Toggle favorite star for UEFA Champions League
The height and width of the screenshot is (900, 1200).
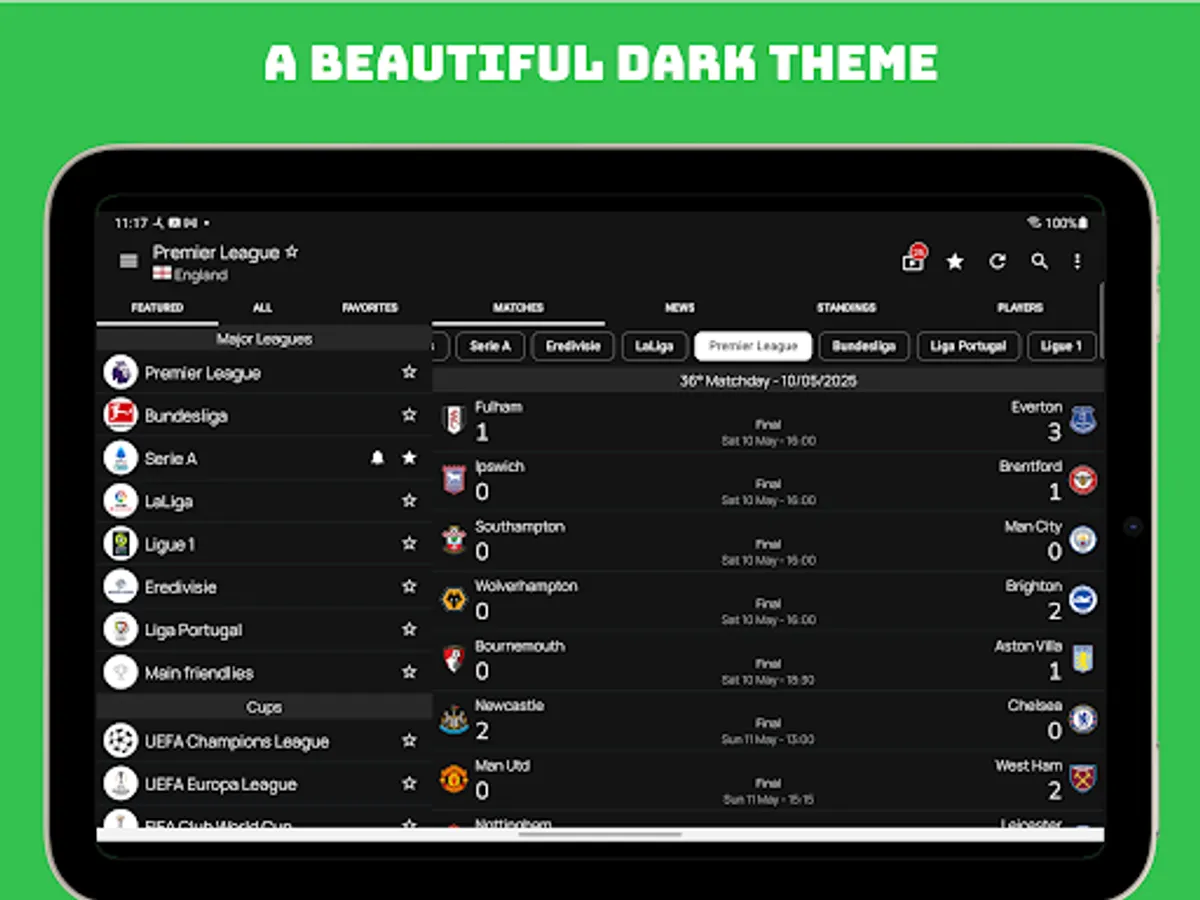tap(409, 741)
